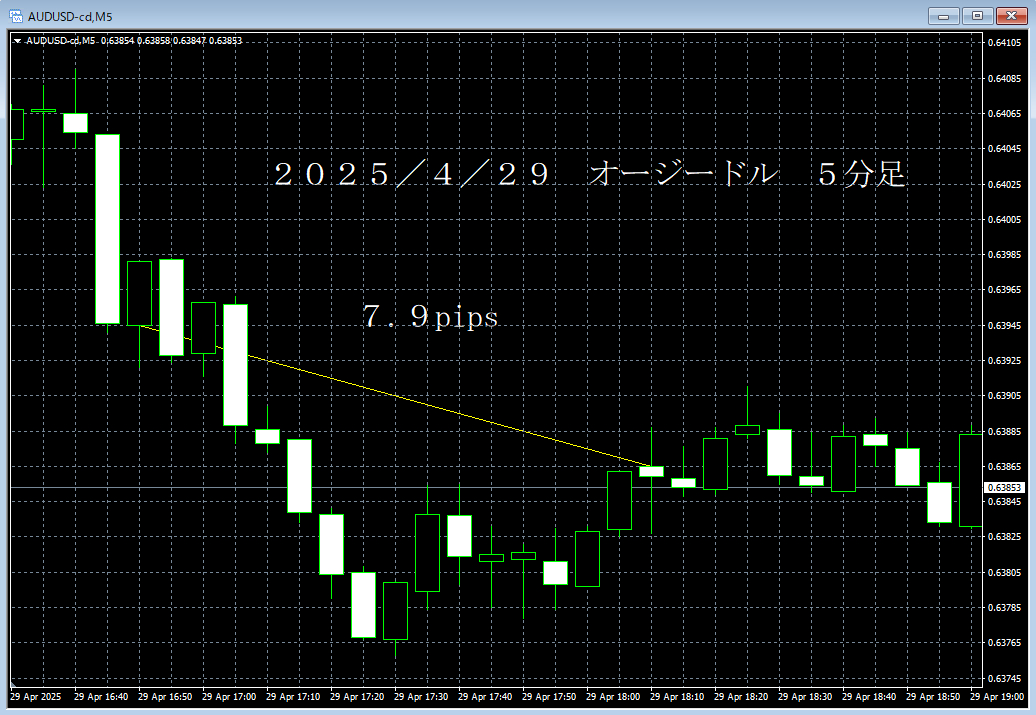Screen dimensions: 1036x715
Task: Click the 29 Apr 17:00 time axis label
Action: (229, 696)
